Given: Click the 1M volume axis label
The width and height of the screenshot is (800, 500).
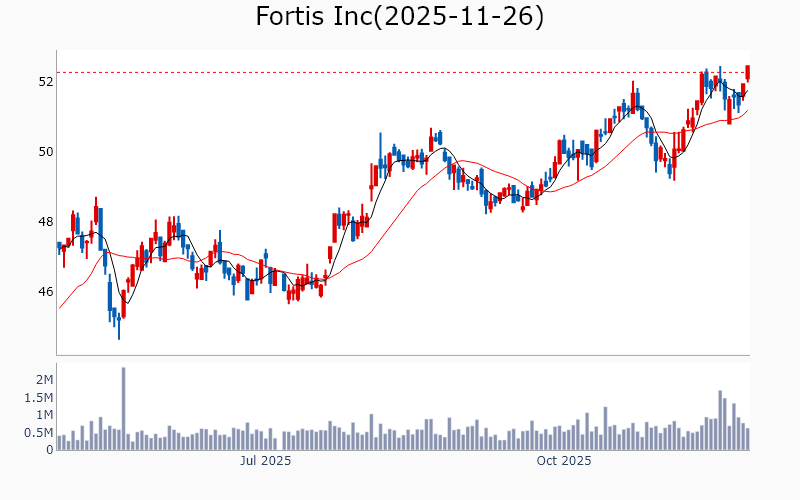Looking at the screenshot, I should [44, 415].
